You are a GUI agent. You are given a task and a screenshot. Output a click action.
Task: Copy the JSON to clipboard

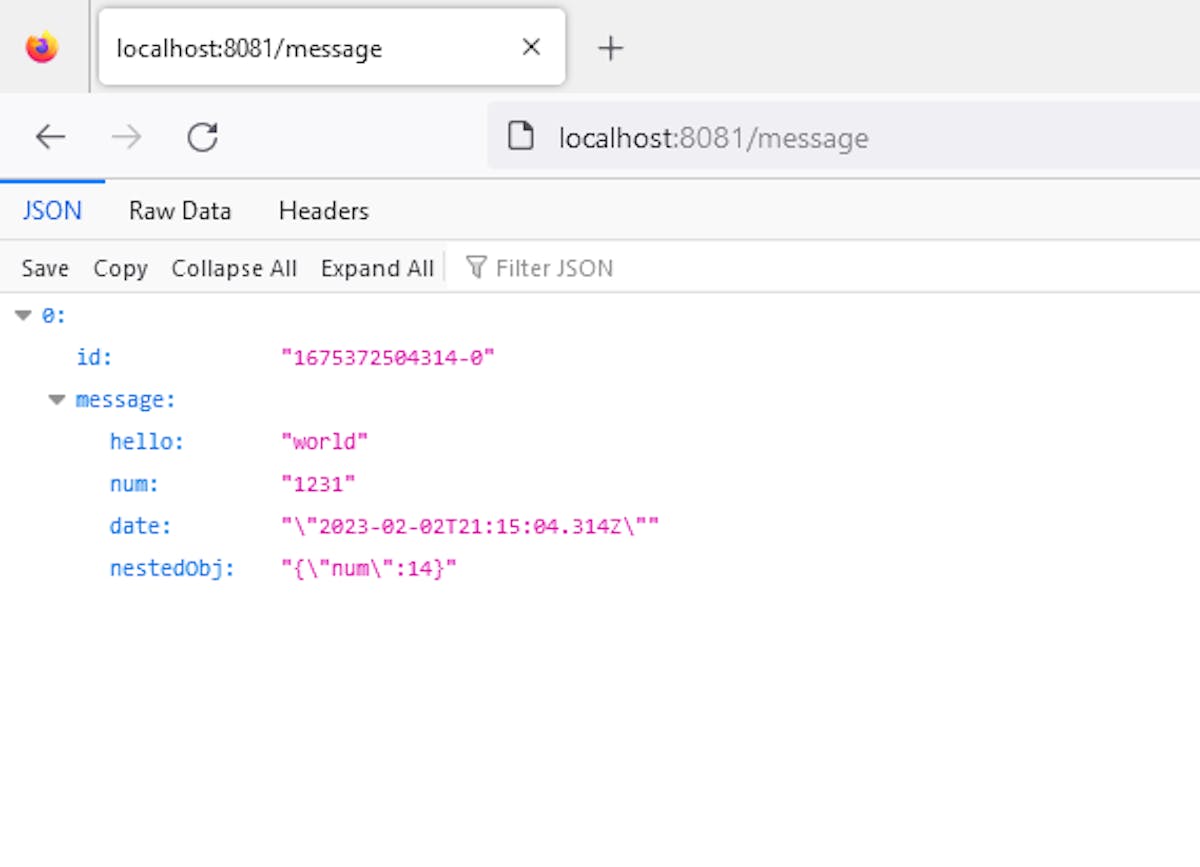(120, 268)
